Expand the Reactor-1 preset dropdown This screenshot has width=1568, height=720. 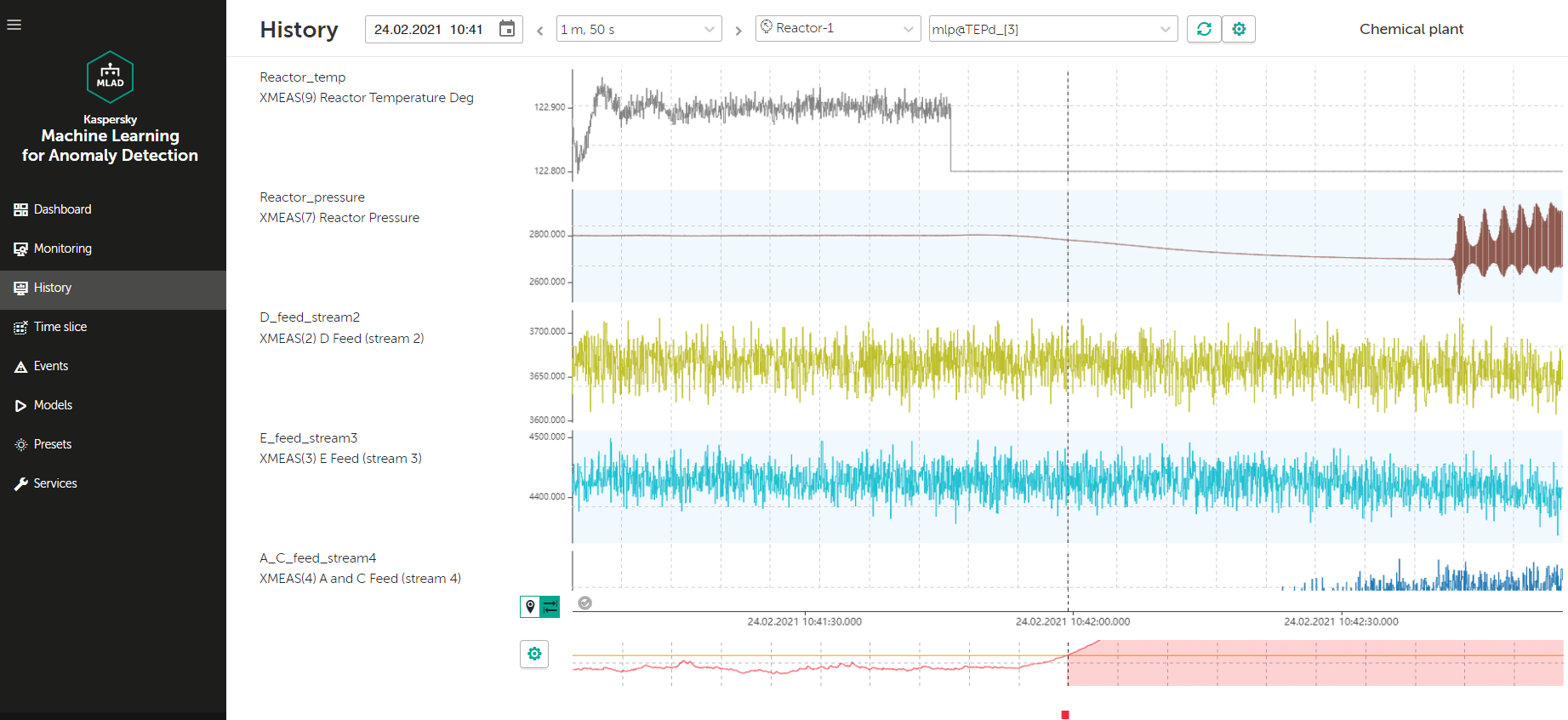coord(837,29)
